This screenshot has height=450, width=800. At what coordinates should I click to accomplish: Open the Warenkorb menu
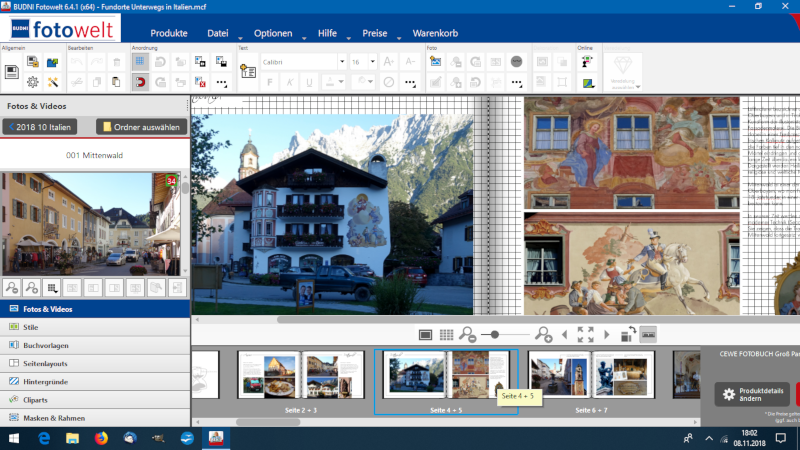click(435, 33)
